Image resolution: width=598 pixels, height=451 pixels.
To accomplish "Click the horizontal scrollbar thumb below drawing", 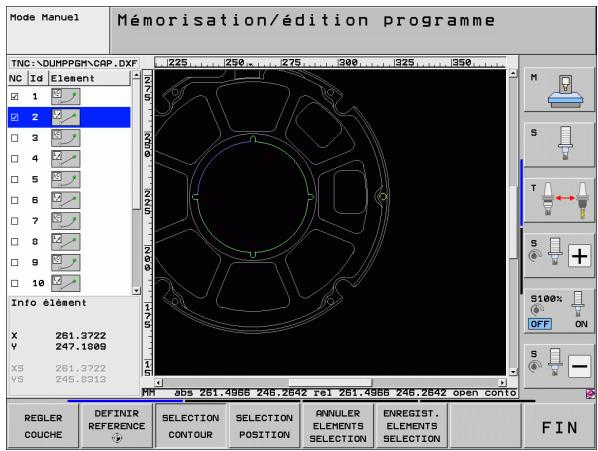I will tap(330, 382).
